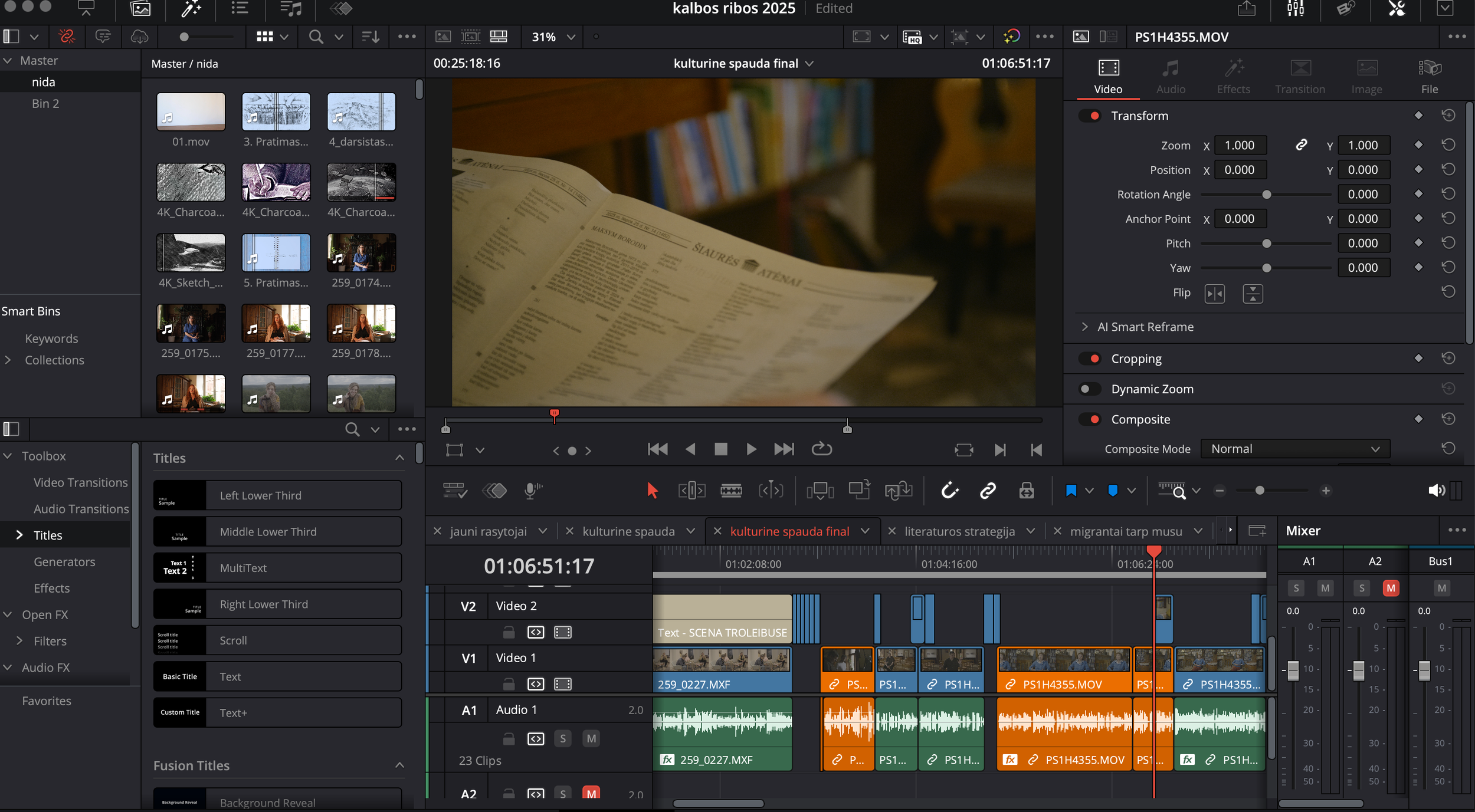Enable the snapping magnet in the timeline toolbar
Screen dimensions: 1475x812
click(x=949, y=489)
